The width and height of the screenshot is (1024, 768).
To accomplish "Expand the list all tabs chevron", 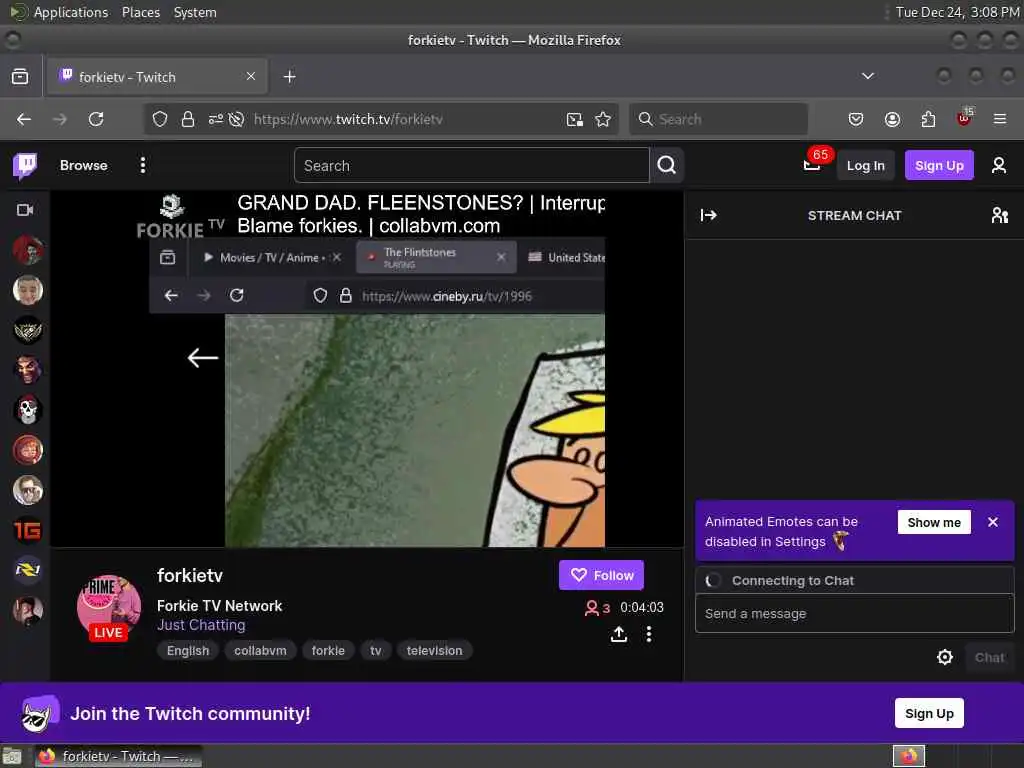I will (868, 76).
